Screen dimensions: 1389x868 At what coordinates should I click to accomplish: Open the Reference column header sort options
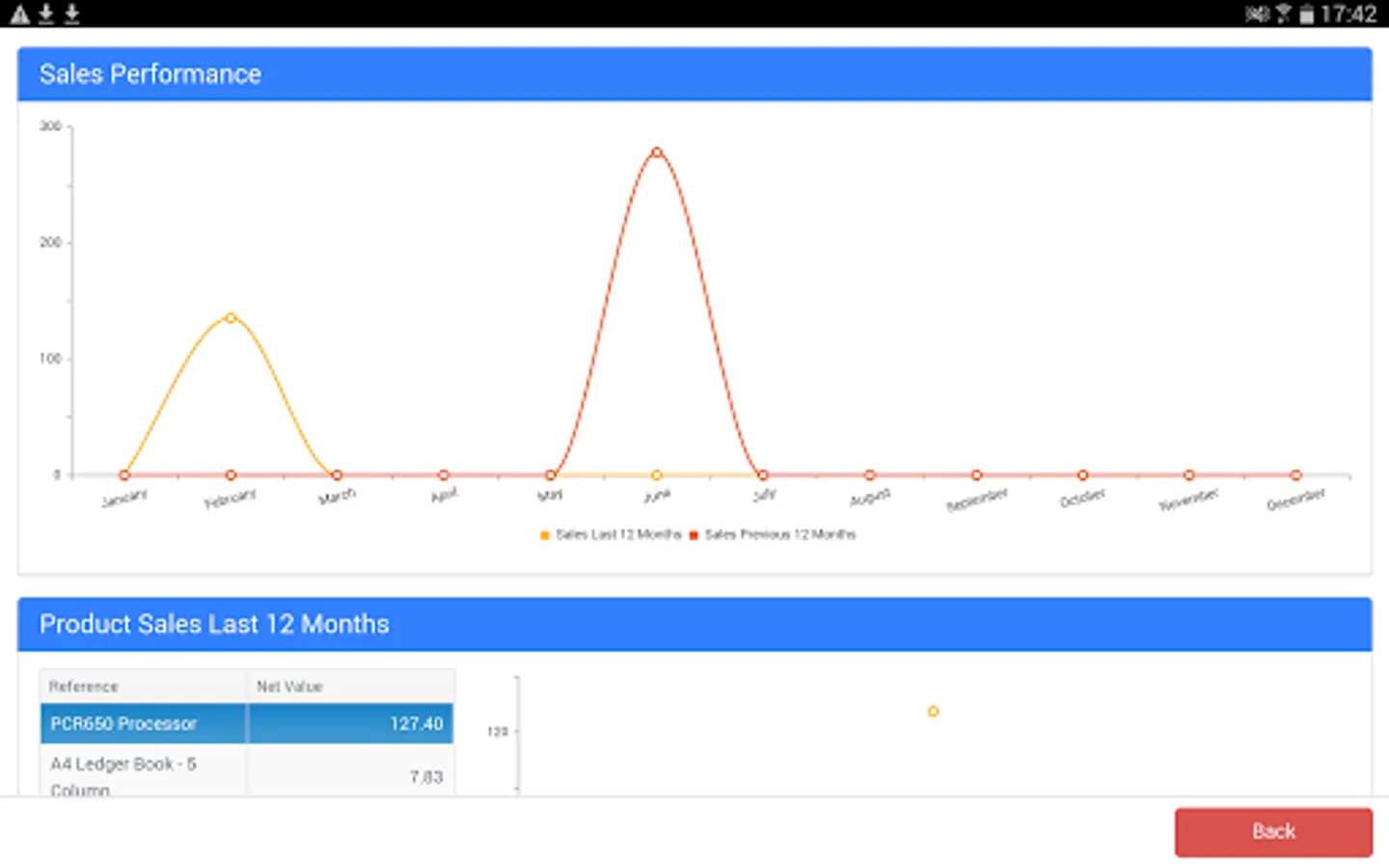[84, 686]
